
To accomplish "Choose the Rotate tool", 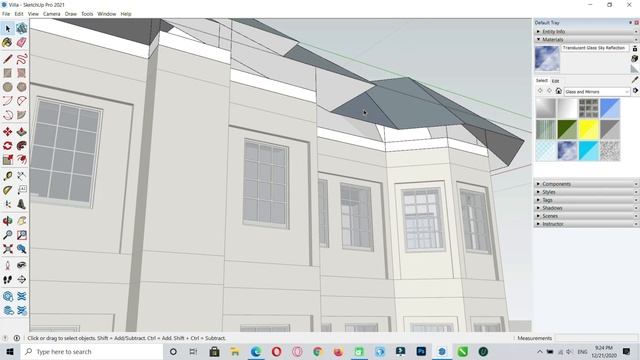I will click(x=8, y=145).
